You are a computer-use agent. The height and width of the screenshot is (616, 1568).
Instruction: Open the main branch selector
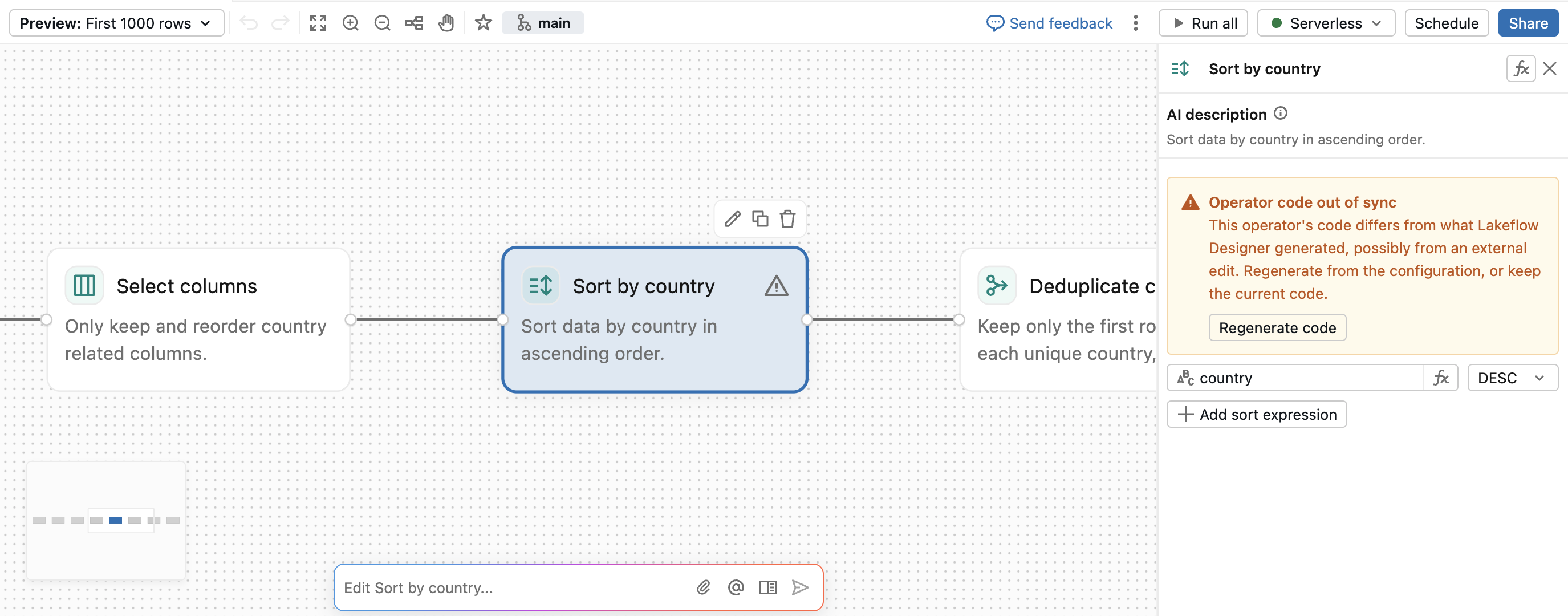(543, 23)
